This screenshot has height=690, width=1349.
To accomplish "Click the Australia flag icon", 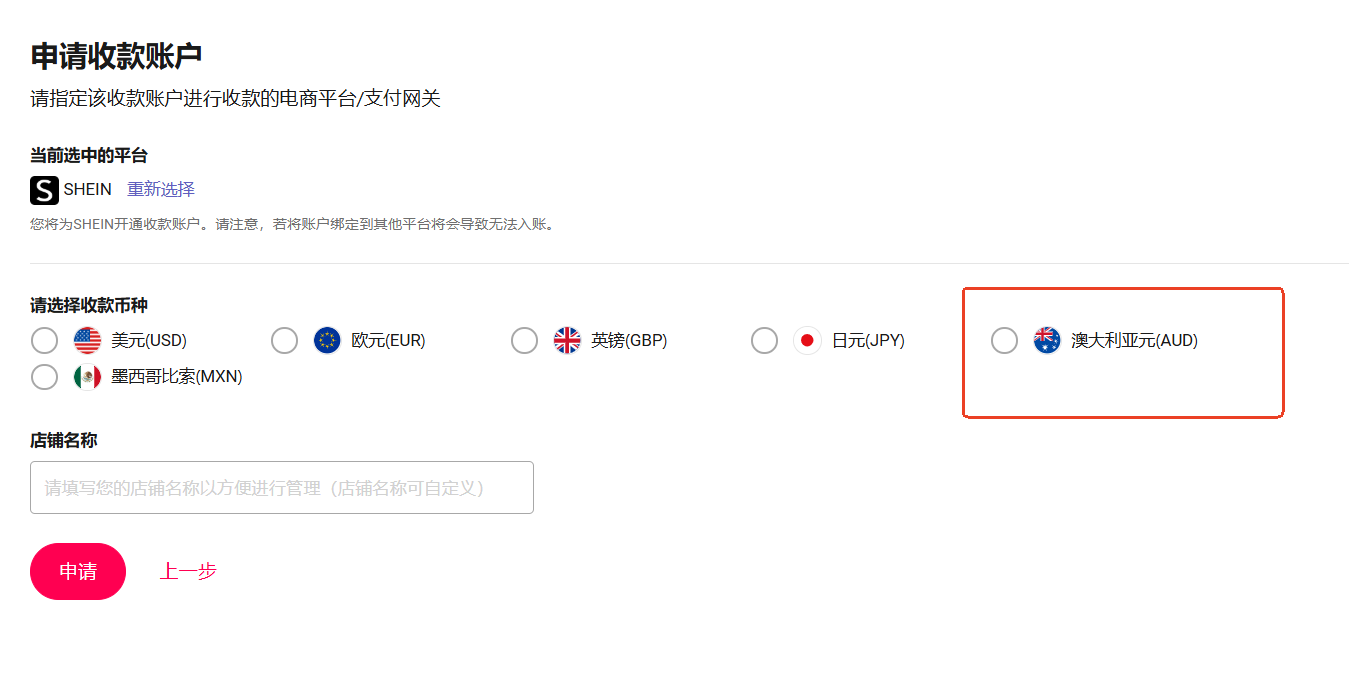I will pyautogui.click(x=1047, y=341).
